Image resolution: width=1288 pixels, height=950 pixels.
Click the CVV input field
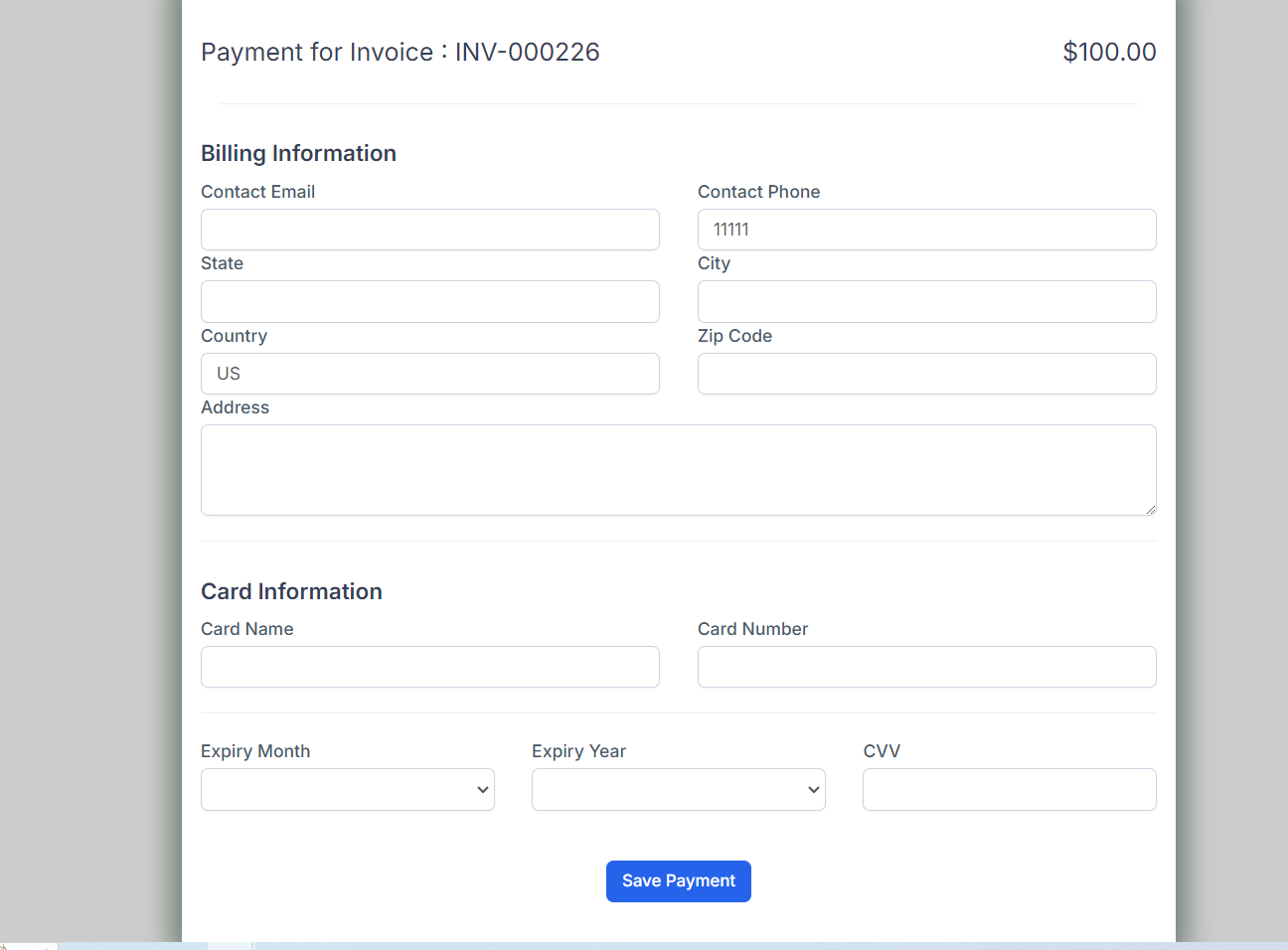pos(1009,789)
